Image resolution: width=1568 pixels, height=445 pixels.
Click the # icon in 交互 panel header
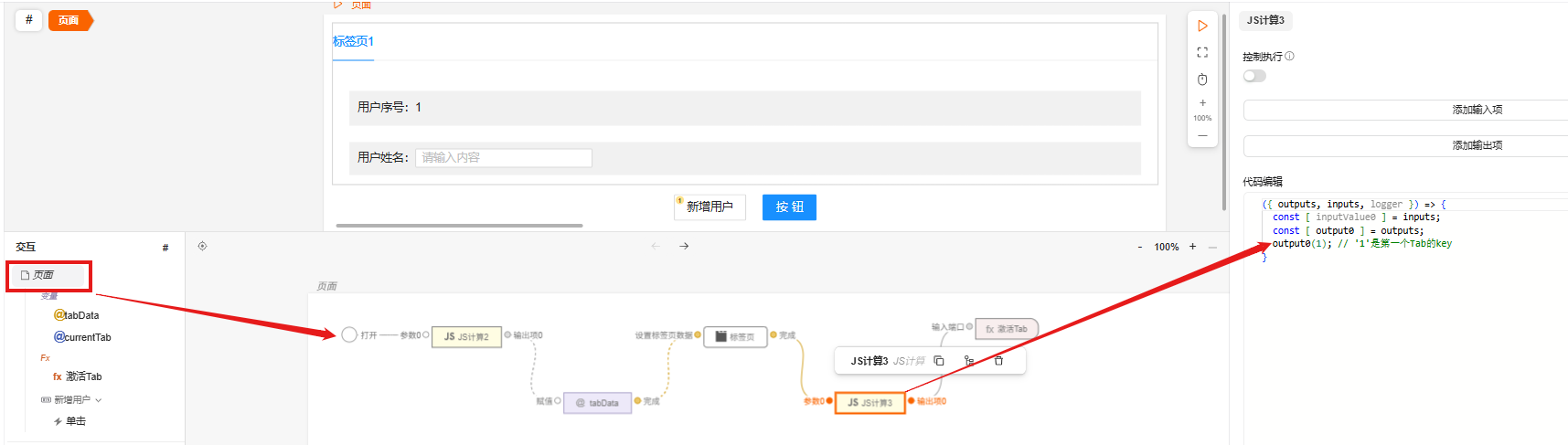point(165,248)
